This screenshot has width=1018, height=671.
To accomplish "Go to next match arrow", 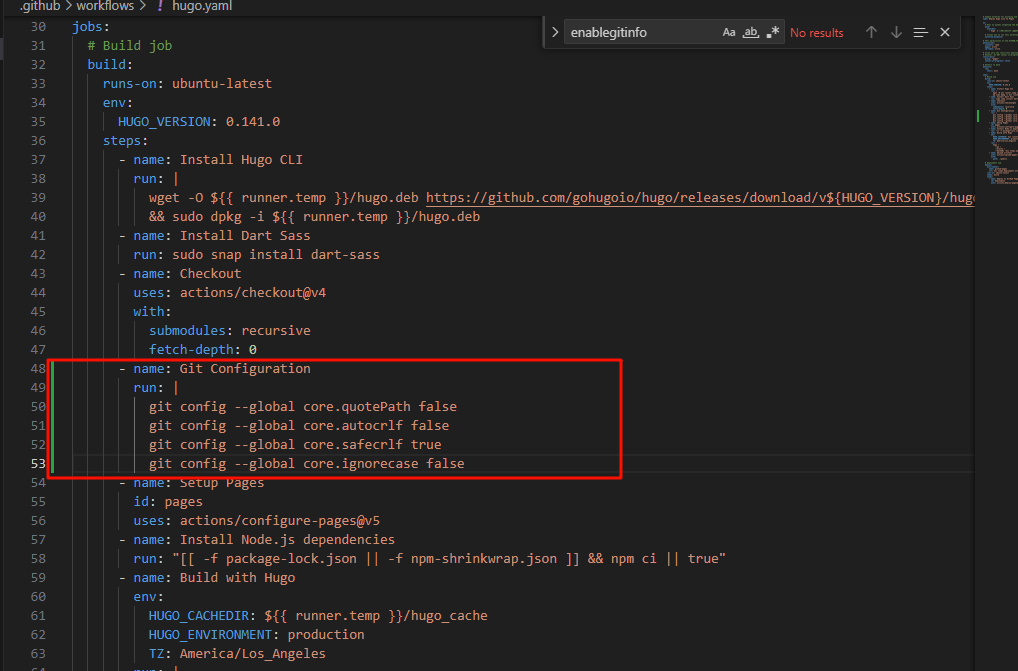I will tap(896, 32).
